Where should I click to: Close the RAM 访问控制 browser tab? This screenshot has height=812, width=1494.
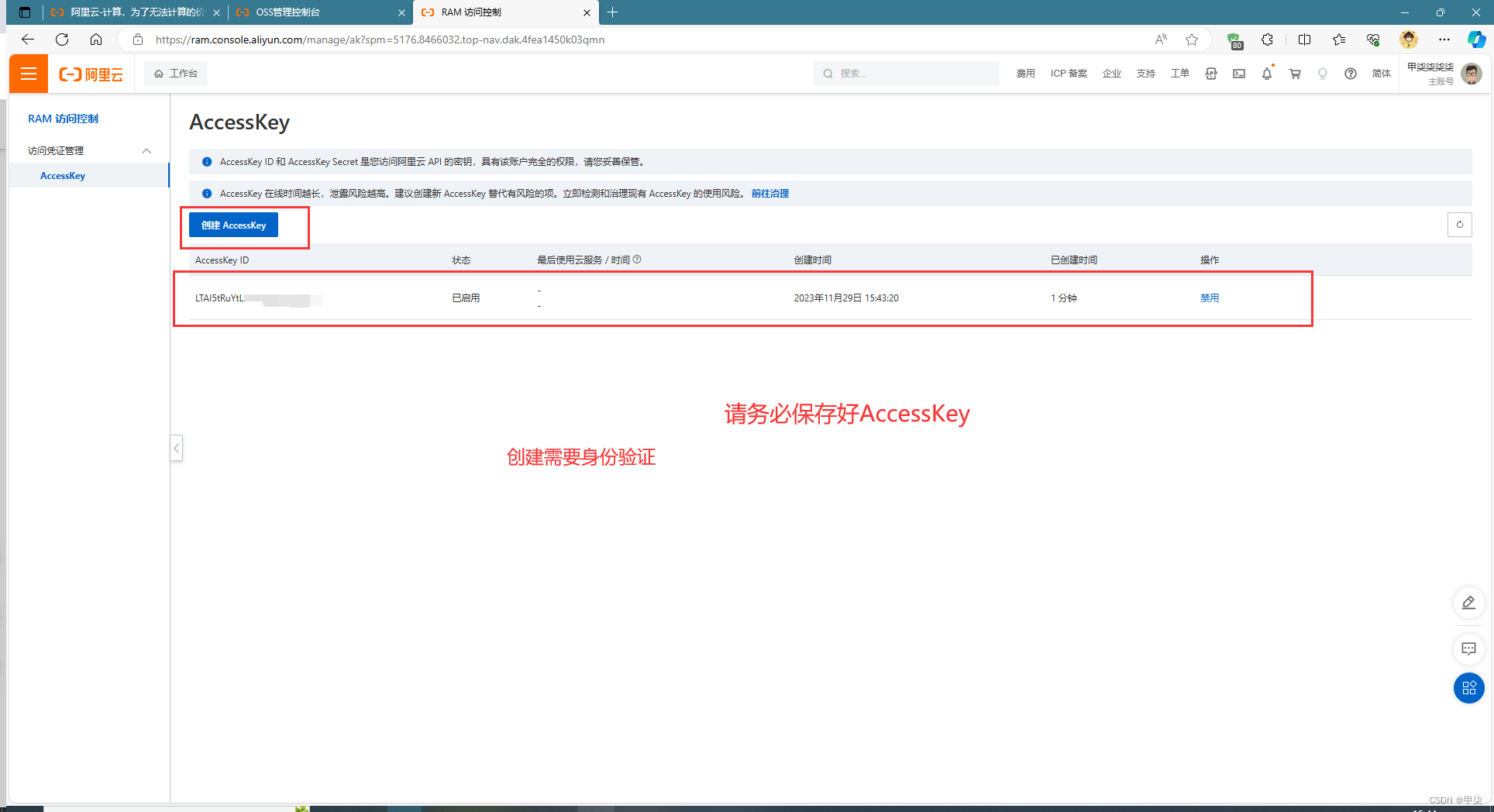tap(587, 12)
